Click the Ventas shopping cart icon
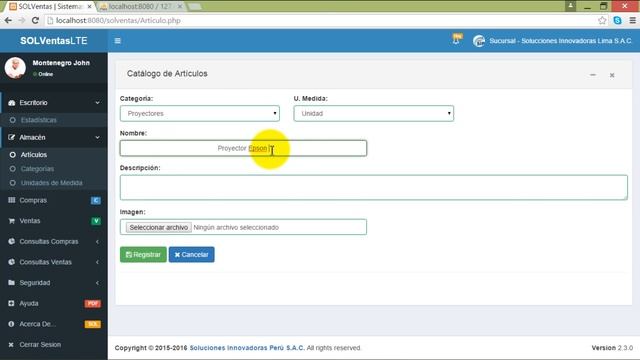The image size is (640, 360). click(x=11, y=221)
